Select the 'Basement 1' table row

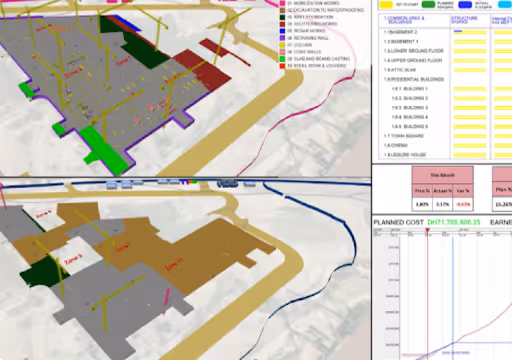point(401,42)
